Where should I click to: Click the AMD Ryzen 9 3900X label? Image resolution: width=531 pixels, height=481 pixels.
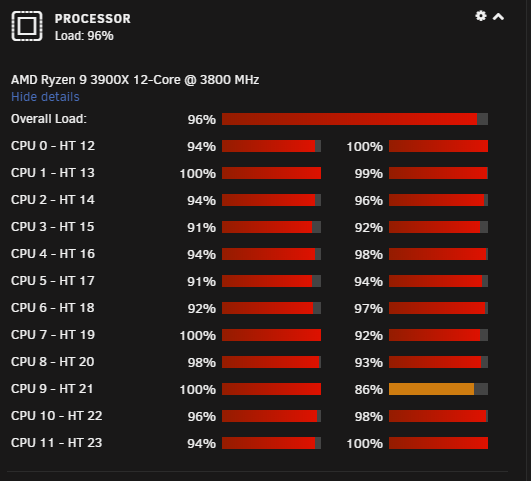point(135,80)
